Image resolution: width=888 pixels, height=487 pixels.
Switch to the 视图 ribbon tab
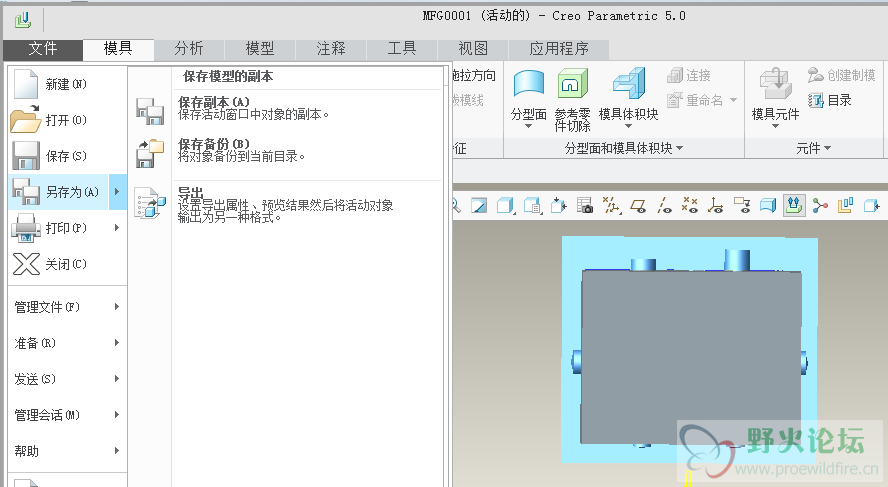click(x=473, y=49)
